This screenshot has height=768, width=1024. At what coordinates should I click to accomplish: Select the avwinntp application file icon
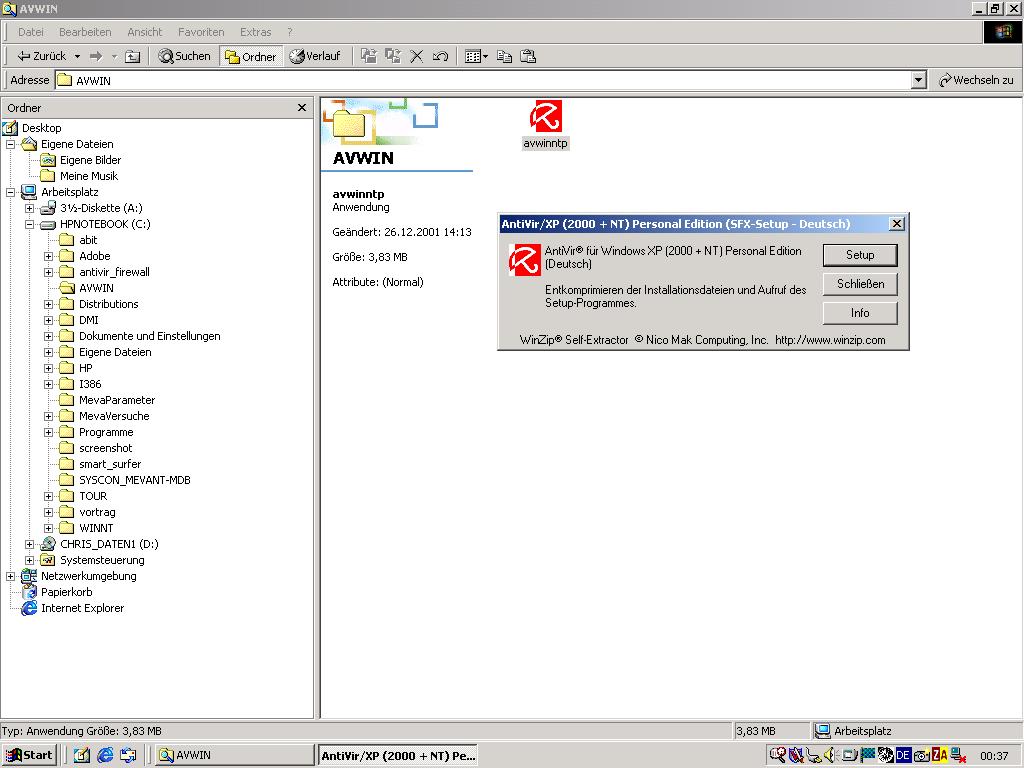[x=545, y=124]
